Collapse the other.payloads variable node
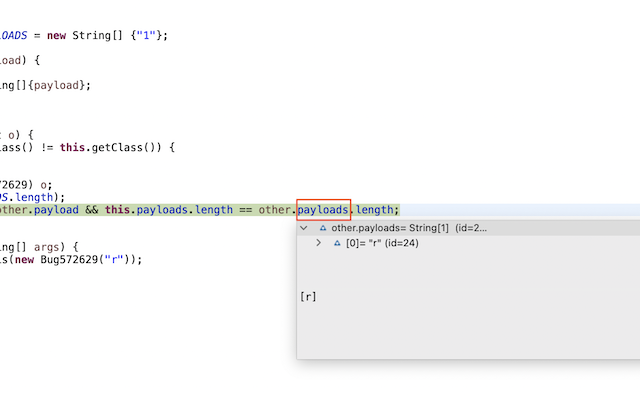 (x=304, y=228)
